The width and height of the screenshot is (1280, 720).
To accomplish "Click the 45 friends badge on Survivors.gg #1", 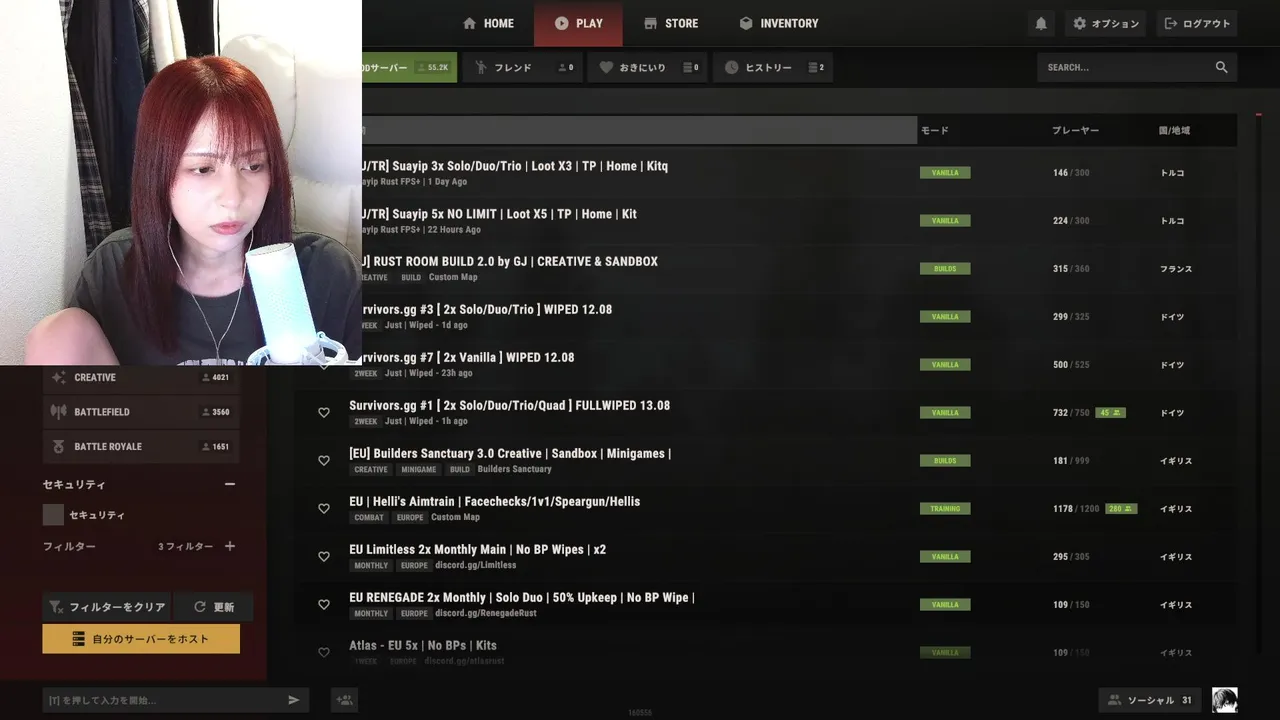I will [1110, 412].
